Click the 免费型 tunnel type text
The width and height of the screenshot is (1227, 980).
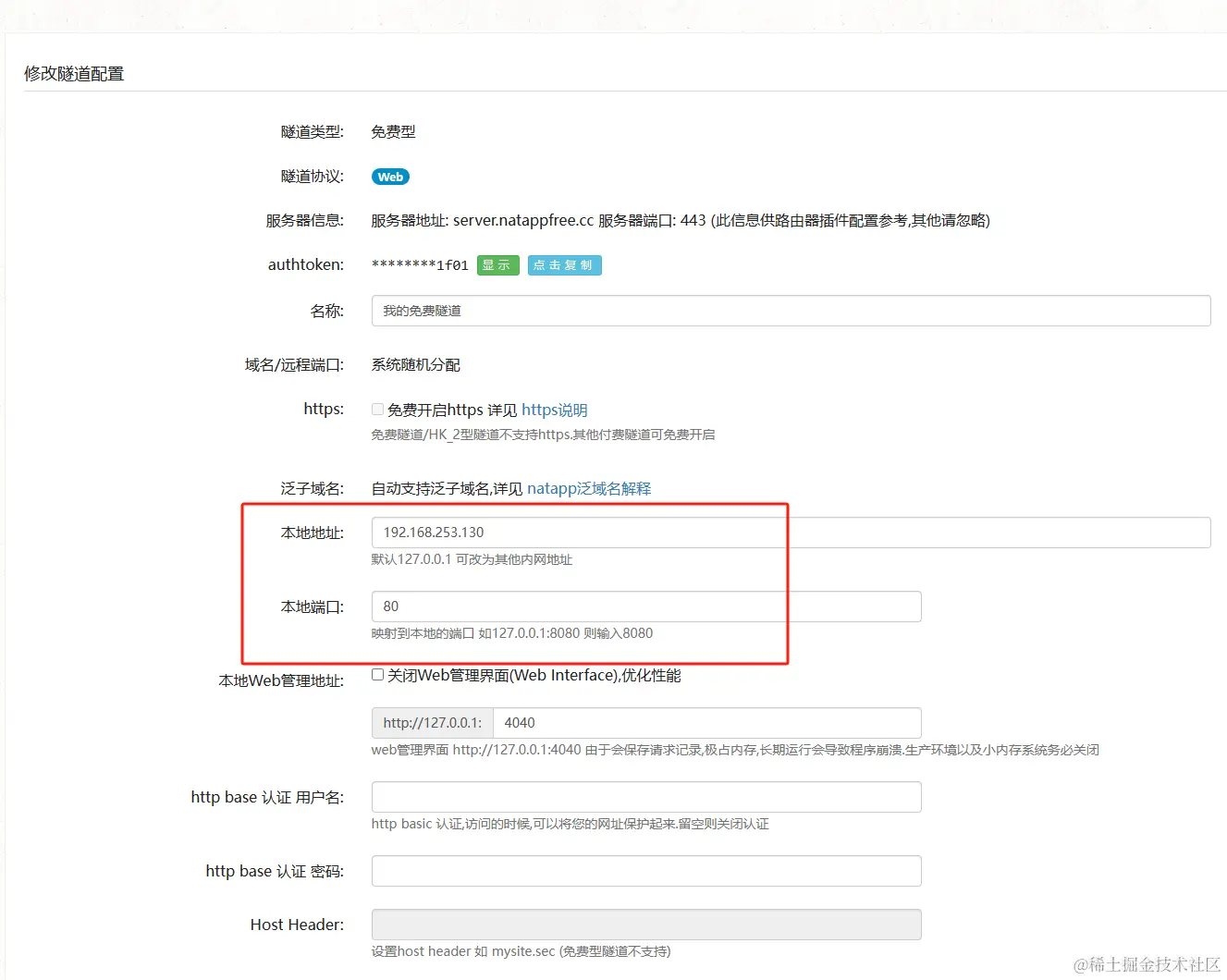click(x=393, y=132)
